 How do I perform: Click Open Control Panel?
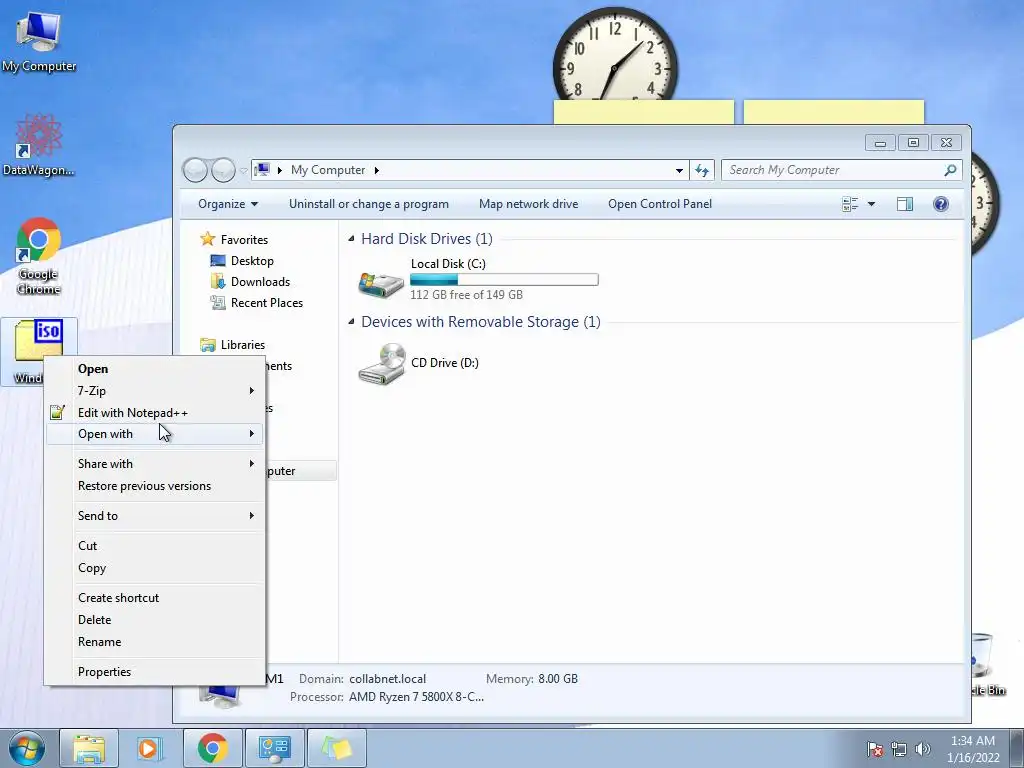(660, 204)
